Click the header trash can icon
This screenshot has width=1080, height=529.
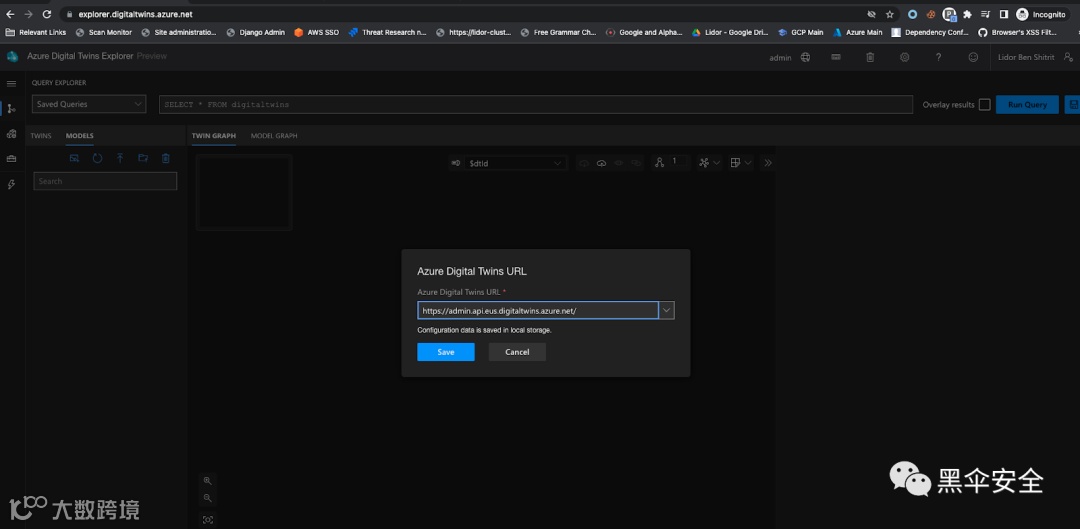coord(870,57)
